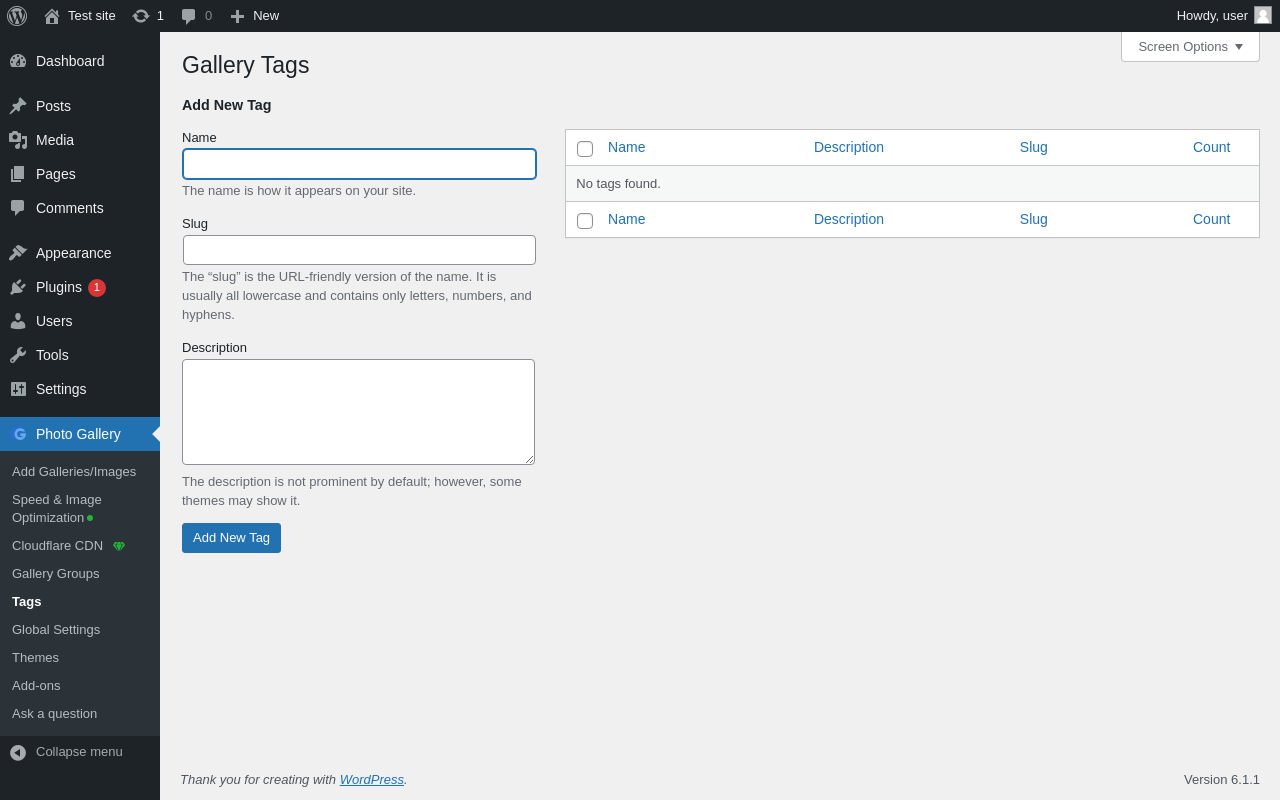Sort by Slug in table footer

click(x=1034, y=219)
